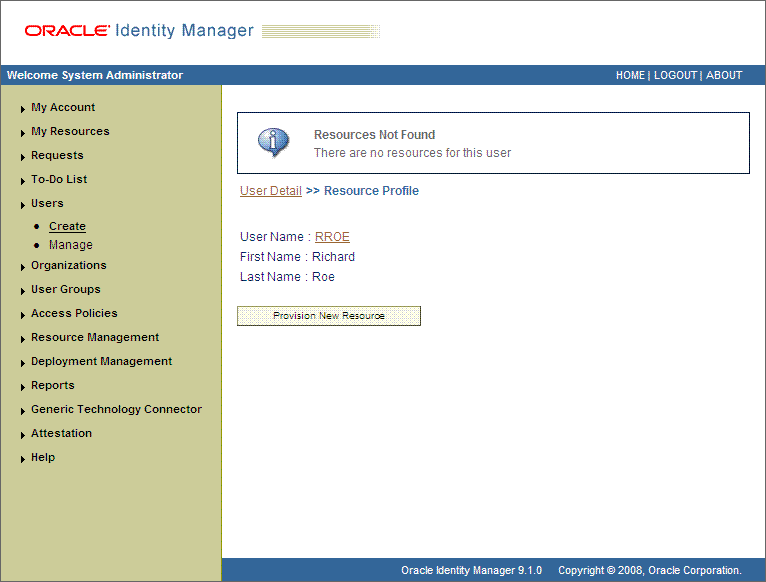The width and height of the screenshot is (766, 582).
Task: Click the Oracle Identity Manager 9.1.0 footer text
Action: (471, 570)
